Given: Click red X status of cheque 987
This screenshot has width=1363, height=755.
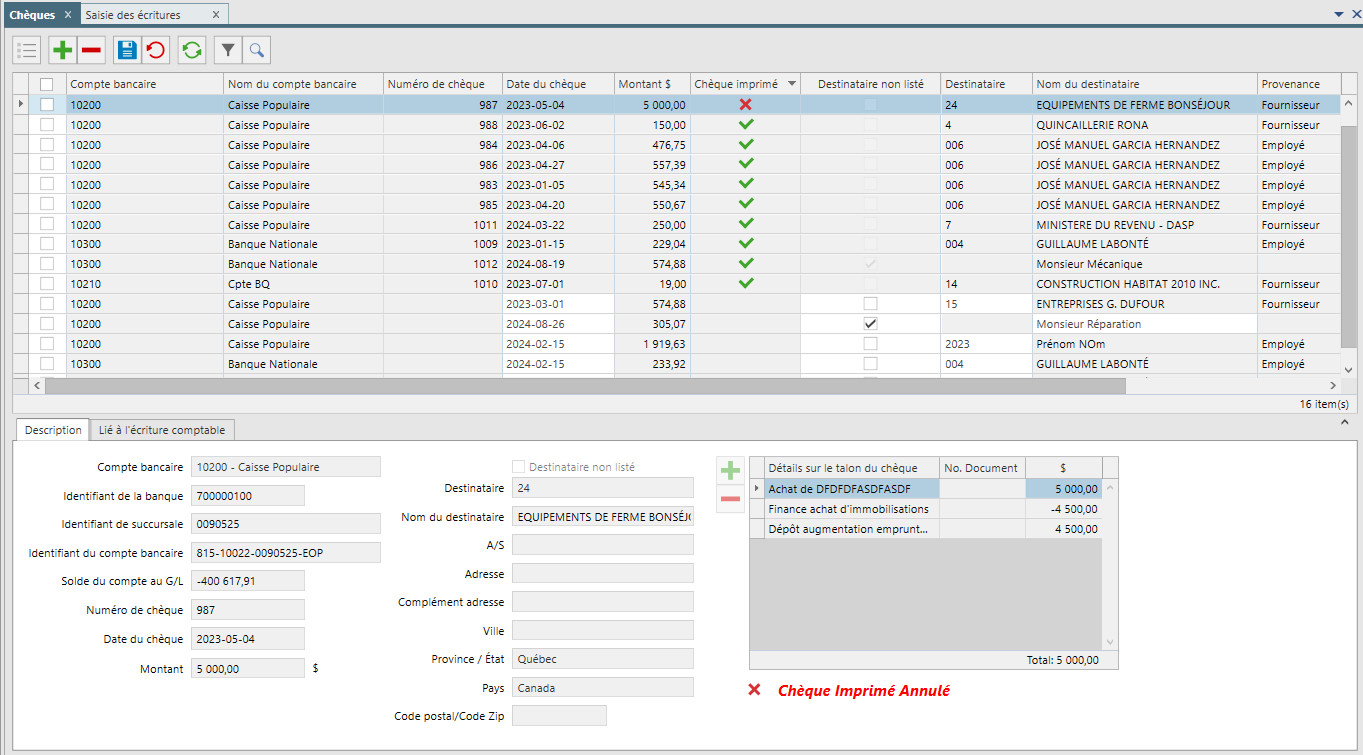Looking at the screenshot, I should point(745,105).
